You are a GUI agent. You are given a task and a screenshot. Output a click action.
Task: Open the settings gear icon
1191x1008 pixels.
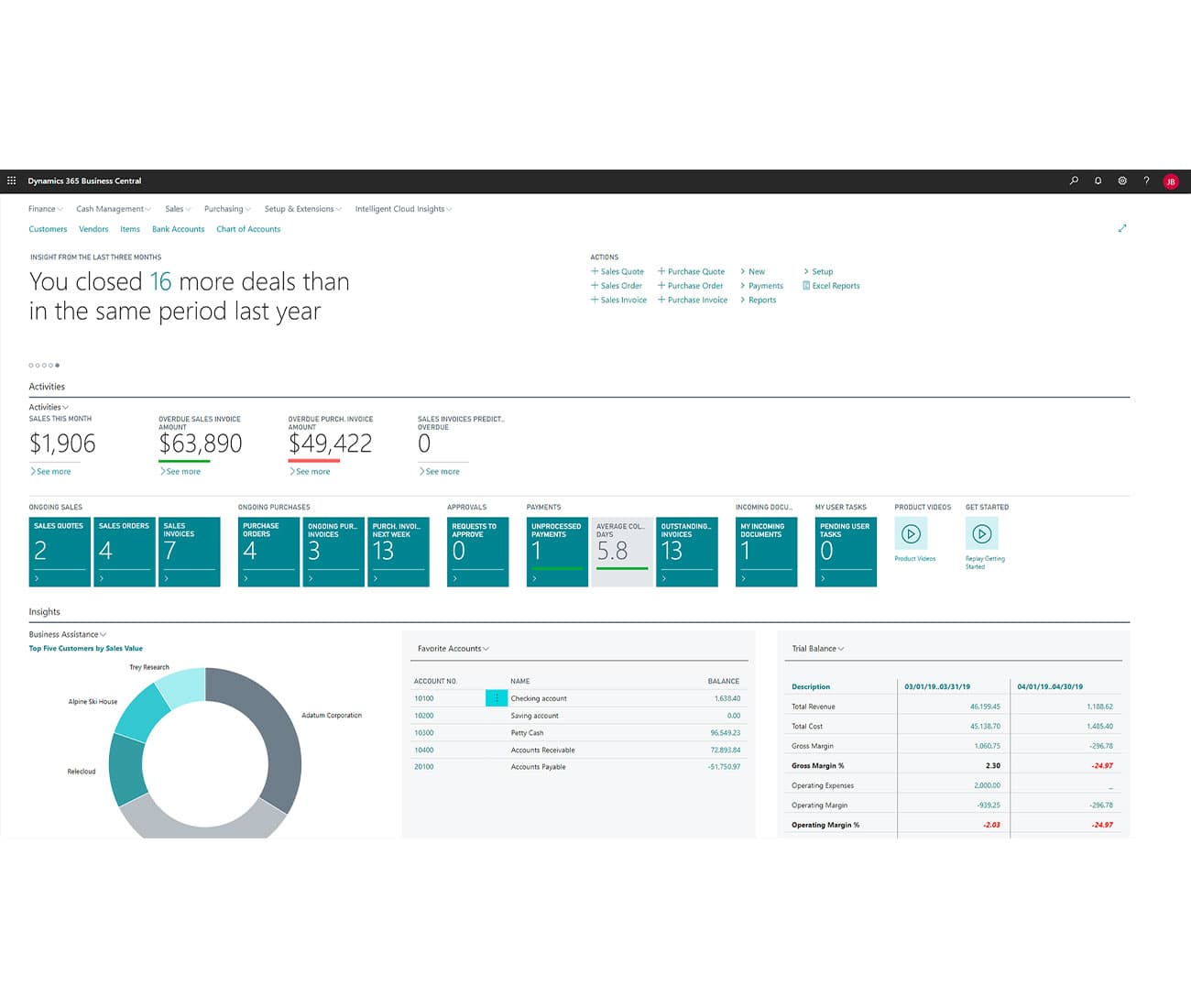(x=1122, y=181)
